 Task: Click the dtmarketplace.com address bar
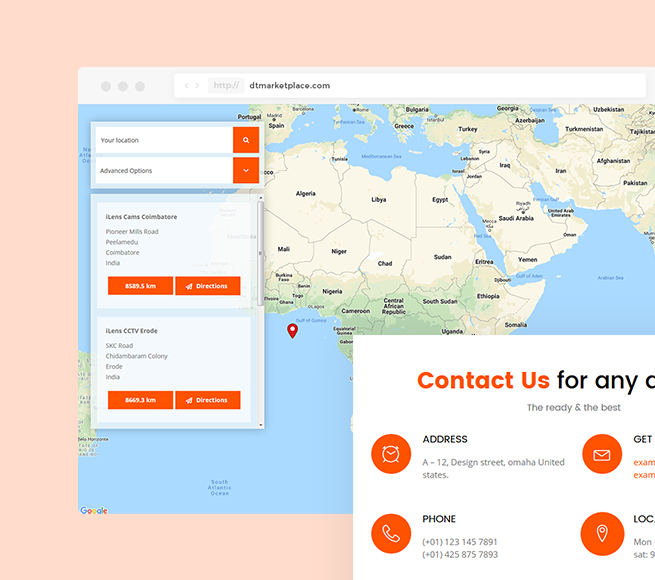pyautogui.click(x=410, y=86)
